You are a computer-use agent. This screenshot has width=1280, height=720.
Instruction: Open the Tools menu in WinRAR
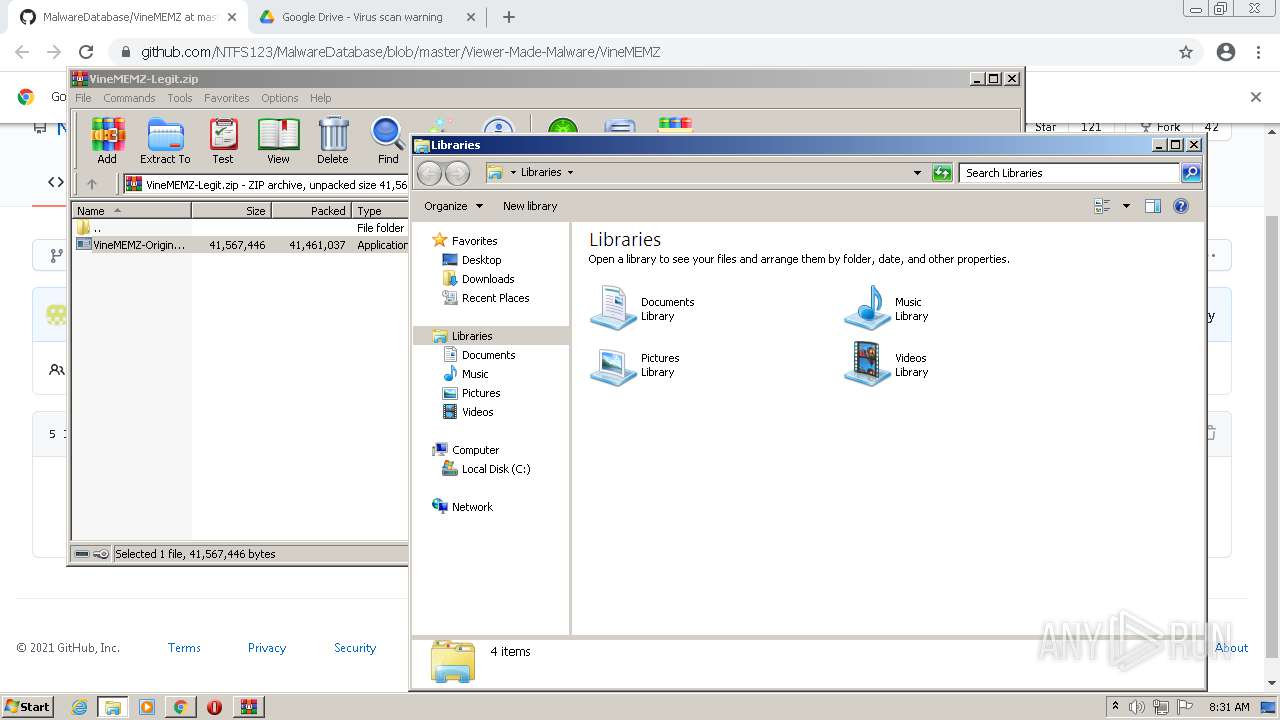coord(180,98)
